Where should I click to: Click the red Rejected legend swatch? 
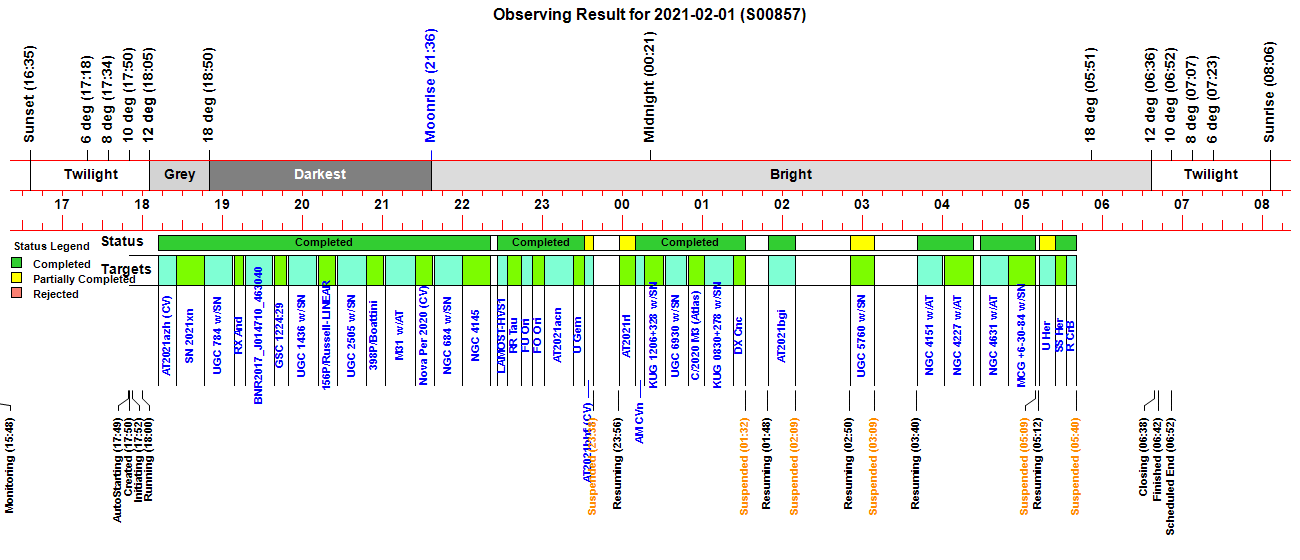tap(17, 295)
